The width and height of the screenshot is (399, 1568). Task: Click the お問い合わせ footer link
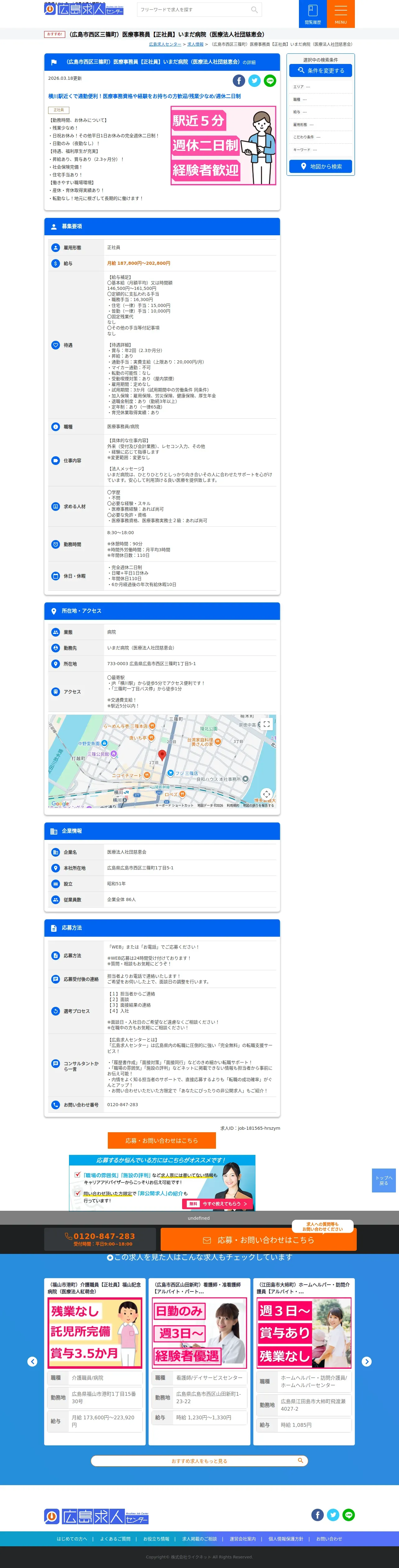pos(329,1539)
